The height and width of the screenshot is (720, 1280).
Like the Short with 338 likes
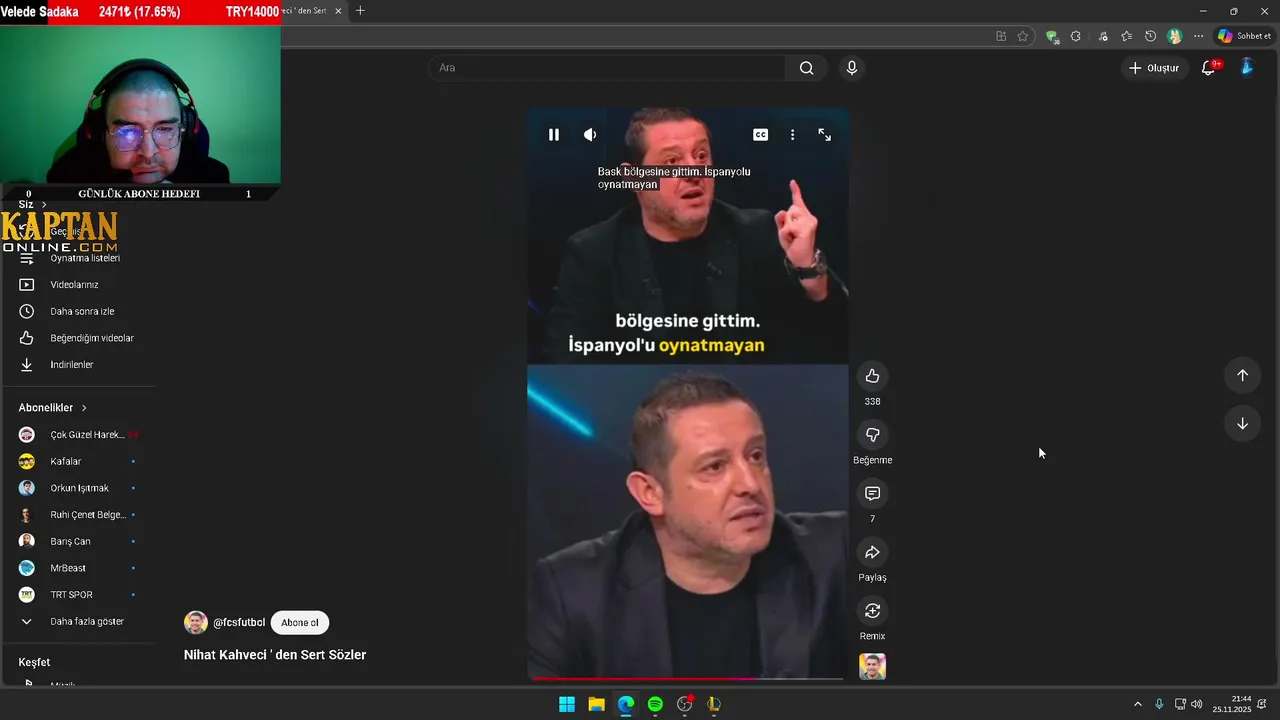[x=872, y=376]
